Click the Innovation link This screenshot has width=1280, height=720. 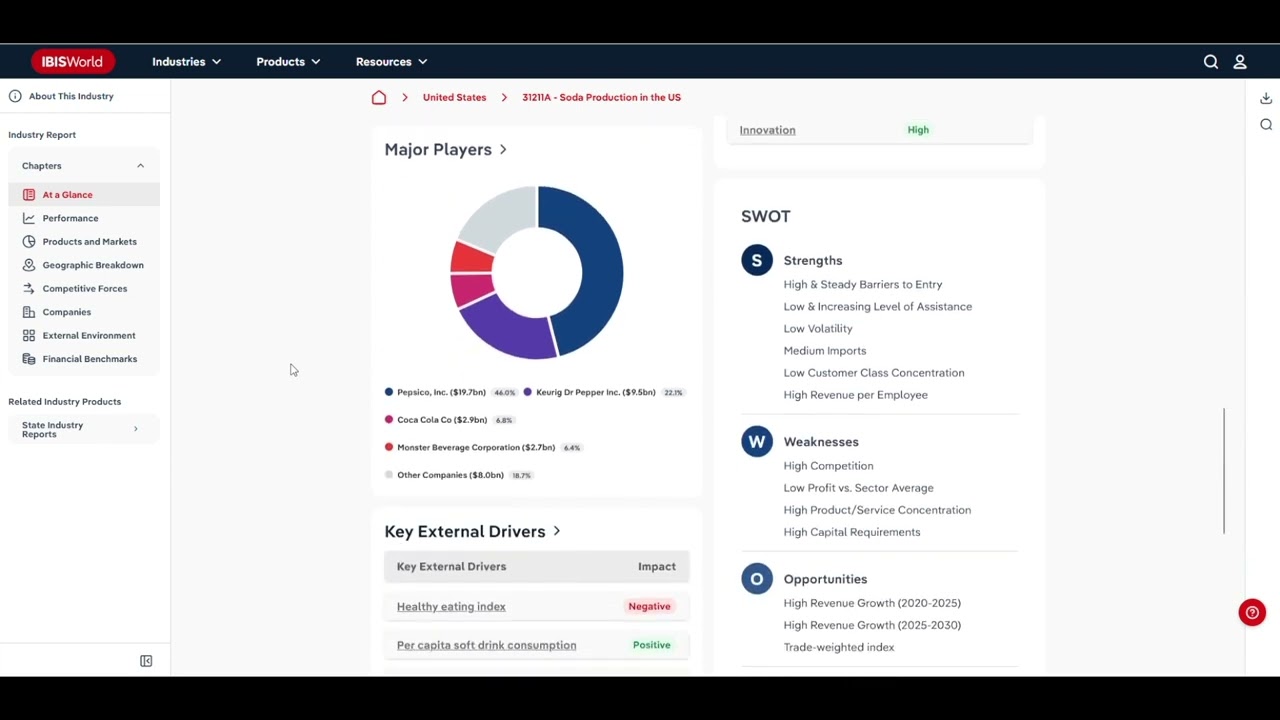click(767, 130)
